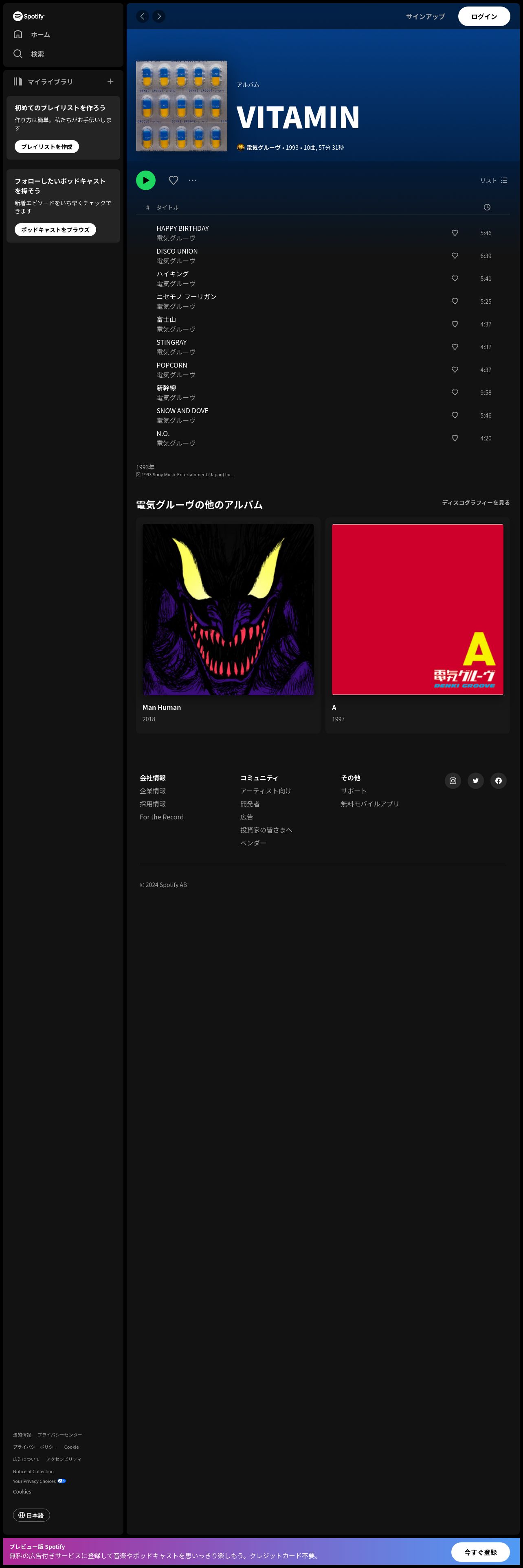Select track title DISCO UNION
The height and width of the screenshot is (1568, 523).
[177, 252]
